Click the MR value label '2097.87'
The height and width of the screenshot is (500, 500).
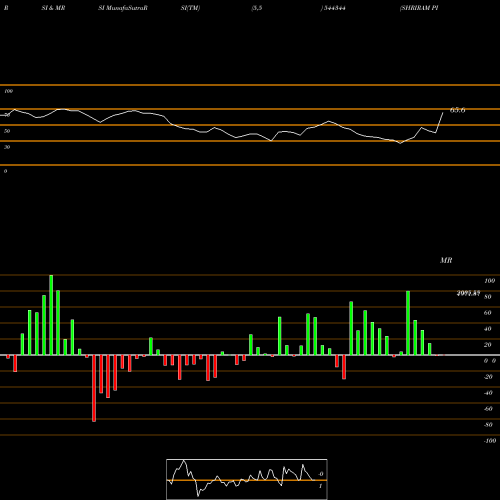tap(468, 293)
